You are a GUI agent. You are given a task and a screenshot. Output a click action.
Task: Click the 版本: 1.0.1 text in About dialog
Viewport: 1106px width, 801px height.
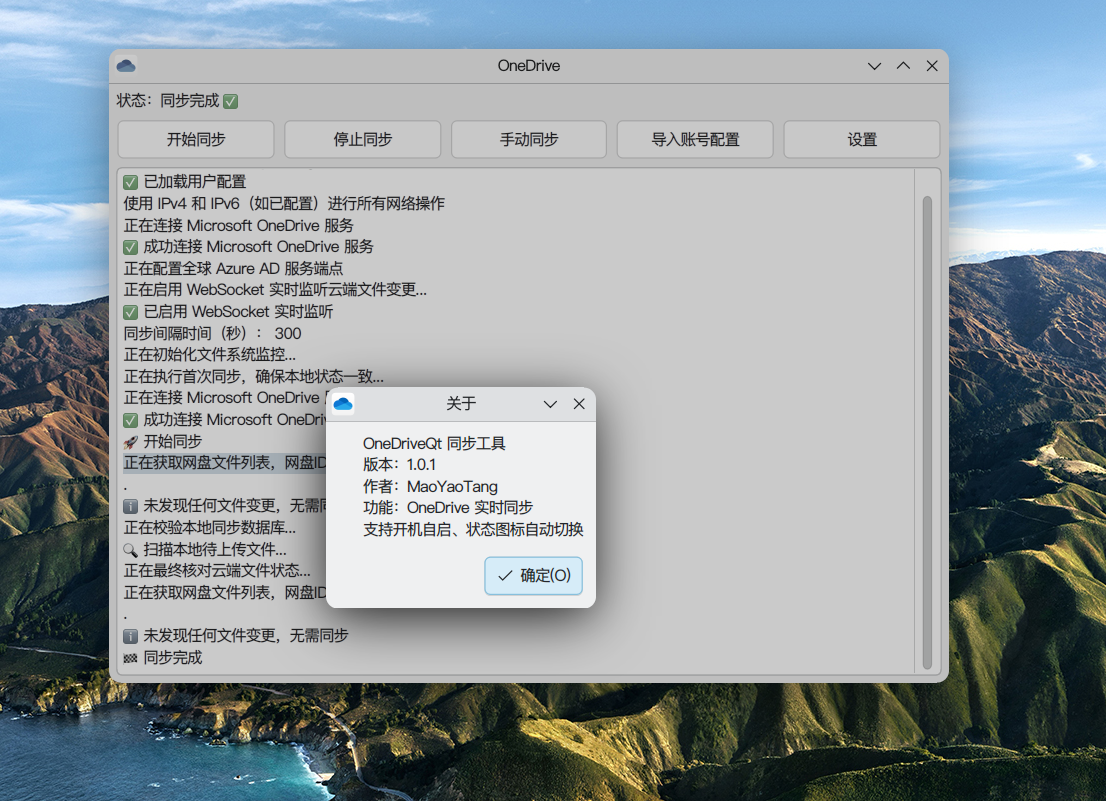[399, 465]
